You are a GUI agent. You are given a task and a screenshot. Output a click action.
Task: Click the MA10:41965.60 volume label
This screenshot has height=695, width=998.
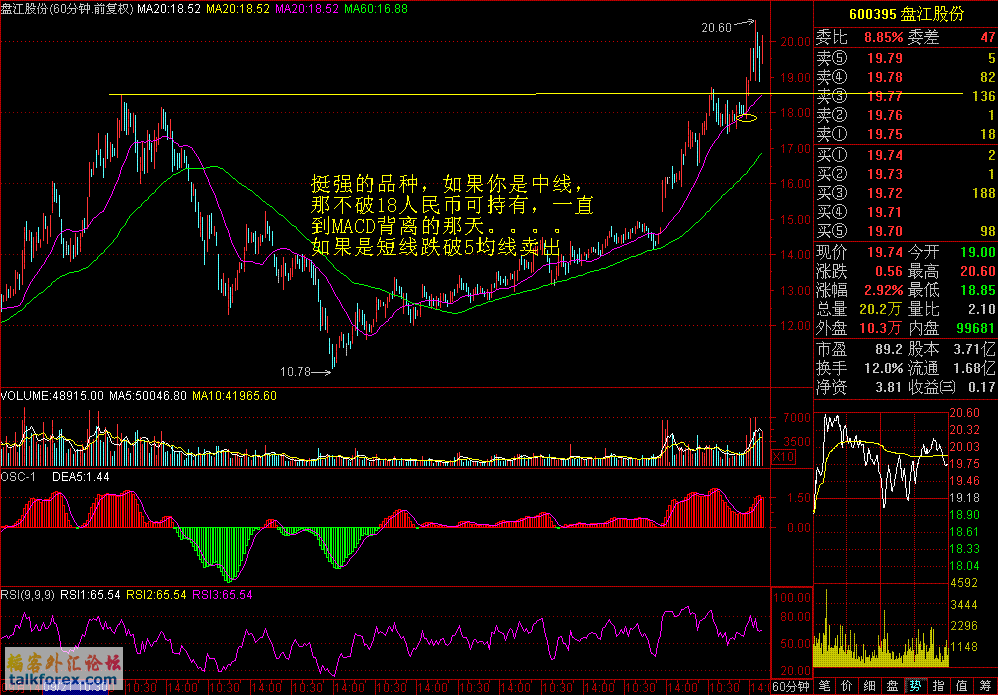click(234, 395)
